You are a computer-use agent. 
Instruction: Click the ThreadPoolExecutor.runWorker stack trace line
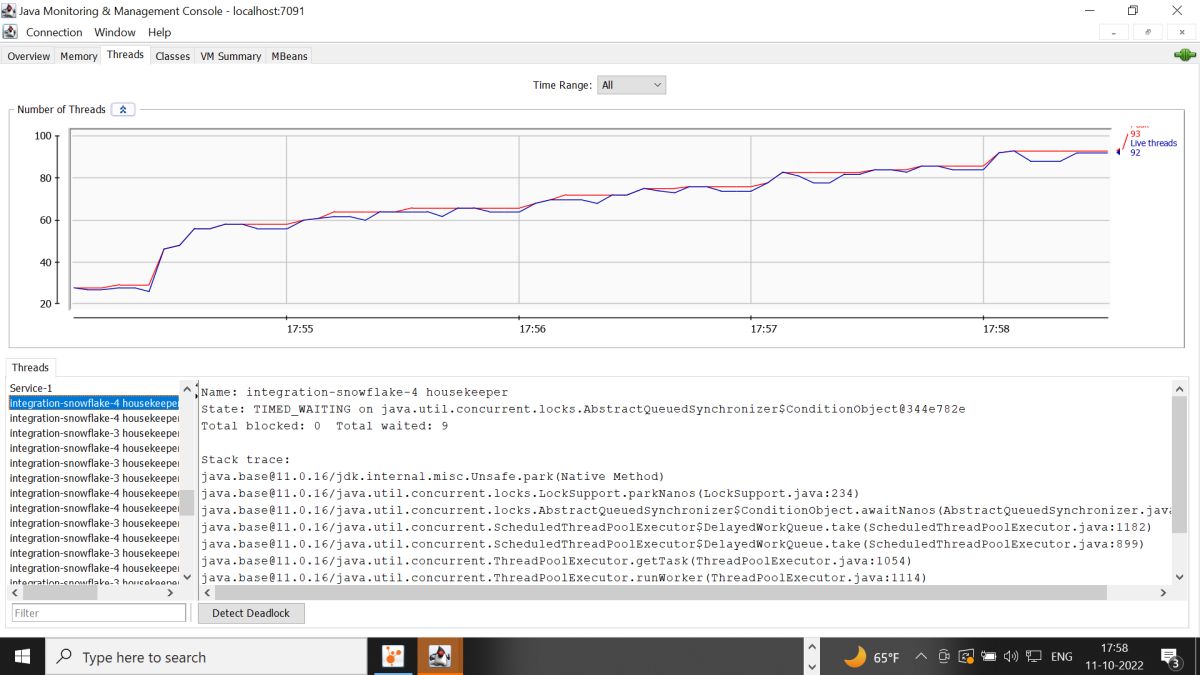click(x=564, y=578)
